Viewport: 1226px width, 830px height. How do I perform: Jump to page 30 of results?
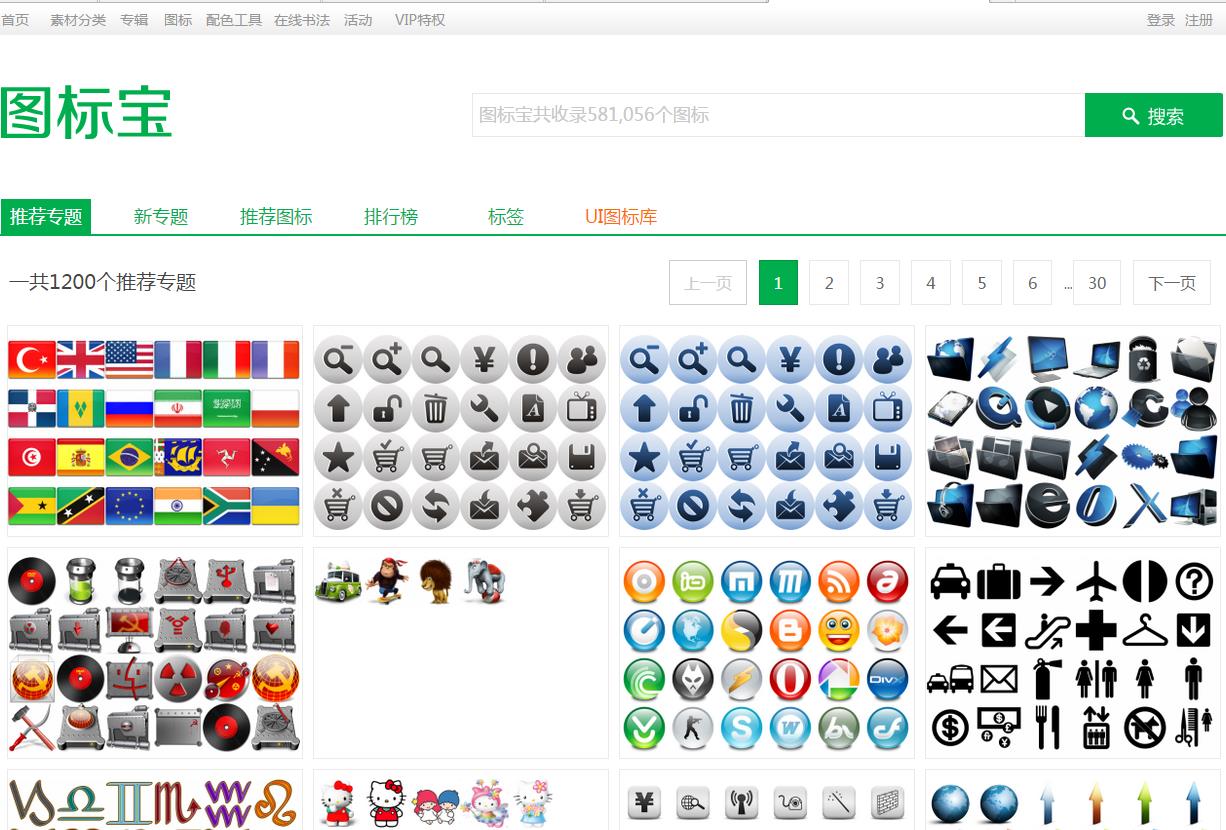1097,283
